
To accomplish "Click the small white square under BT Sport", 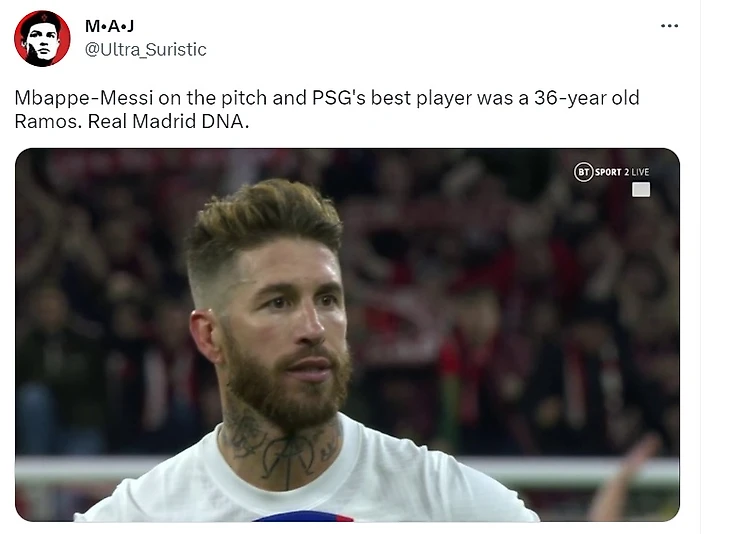I will click(x=641, y=189).
